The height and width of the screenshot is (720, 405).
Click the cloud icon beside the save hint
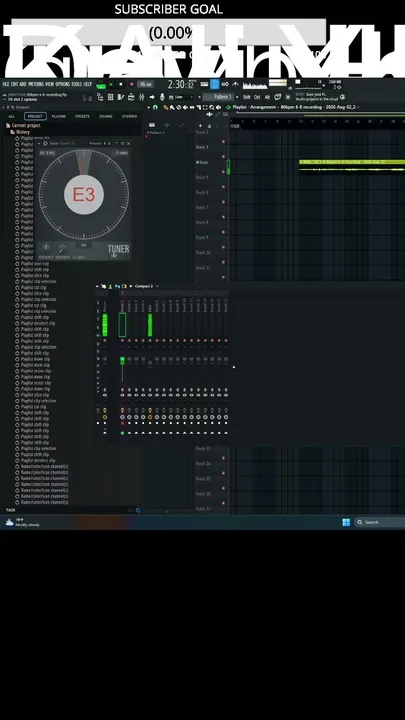(x=342, y=97)
